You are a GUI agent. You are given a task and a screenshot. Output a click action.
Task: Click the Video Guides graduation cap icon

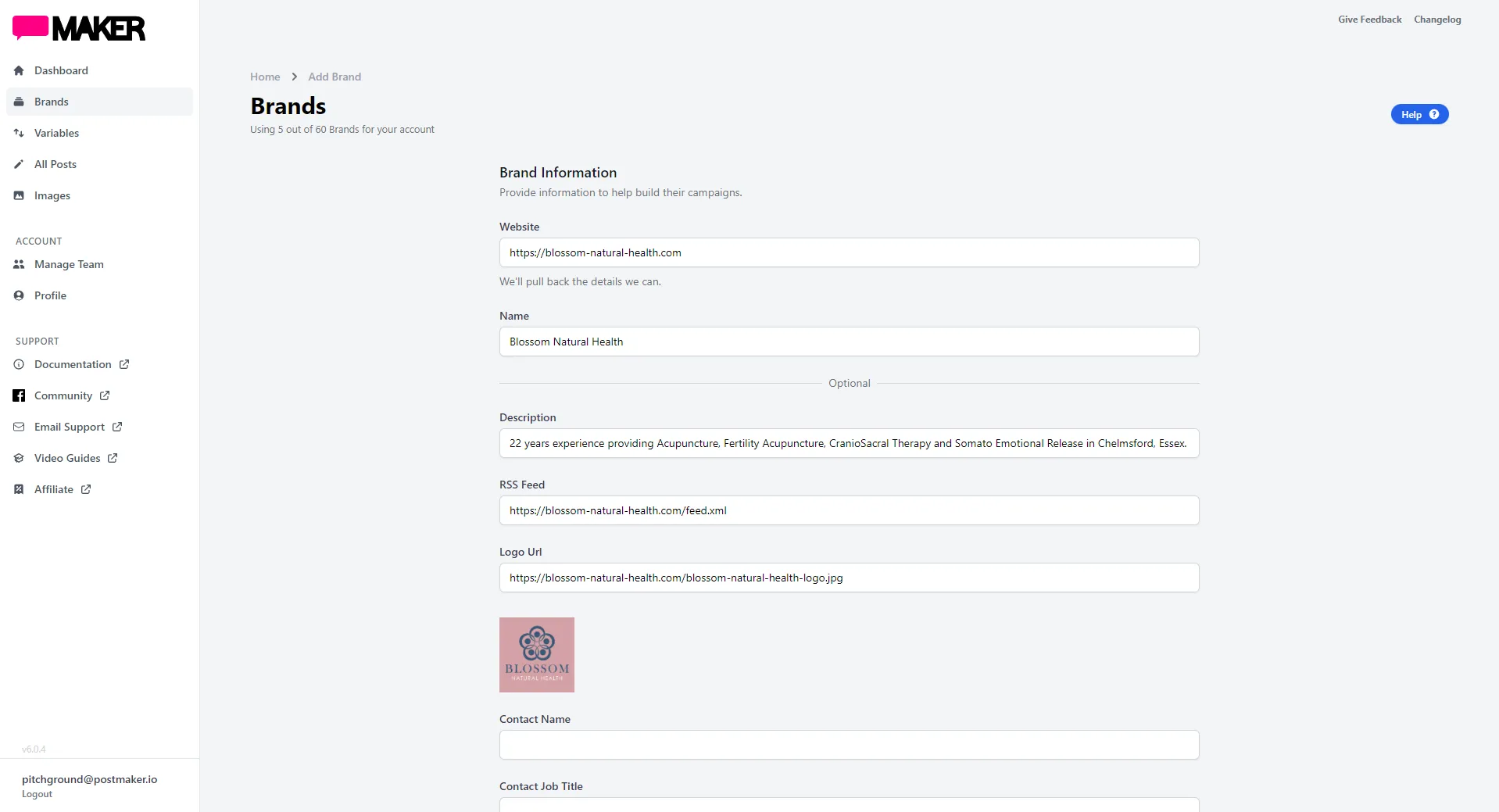19,458
